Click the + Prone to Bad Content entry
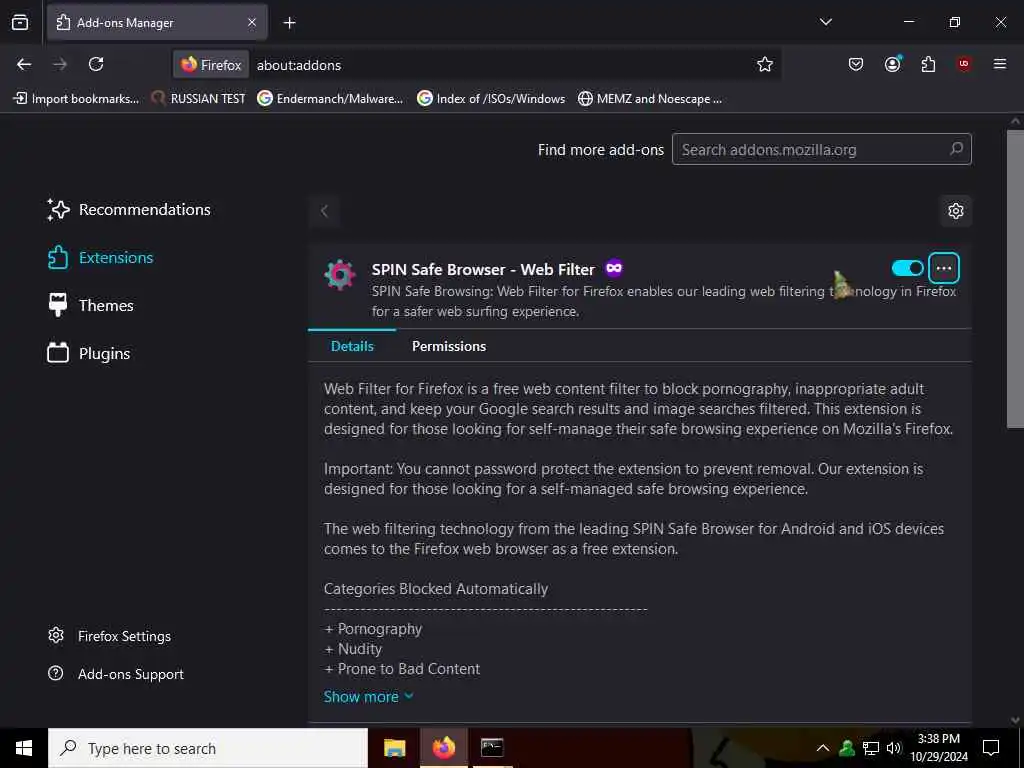1024x768 pixels. click(402, 669)
